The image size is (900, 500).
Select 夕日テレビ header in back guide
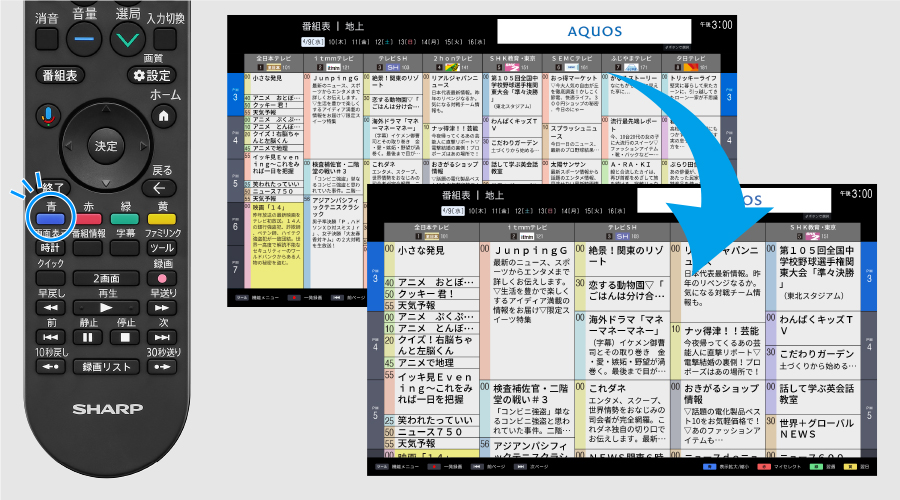[x=690, y=63]
